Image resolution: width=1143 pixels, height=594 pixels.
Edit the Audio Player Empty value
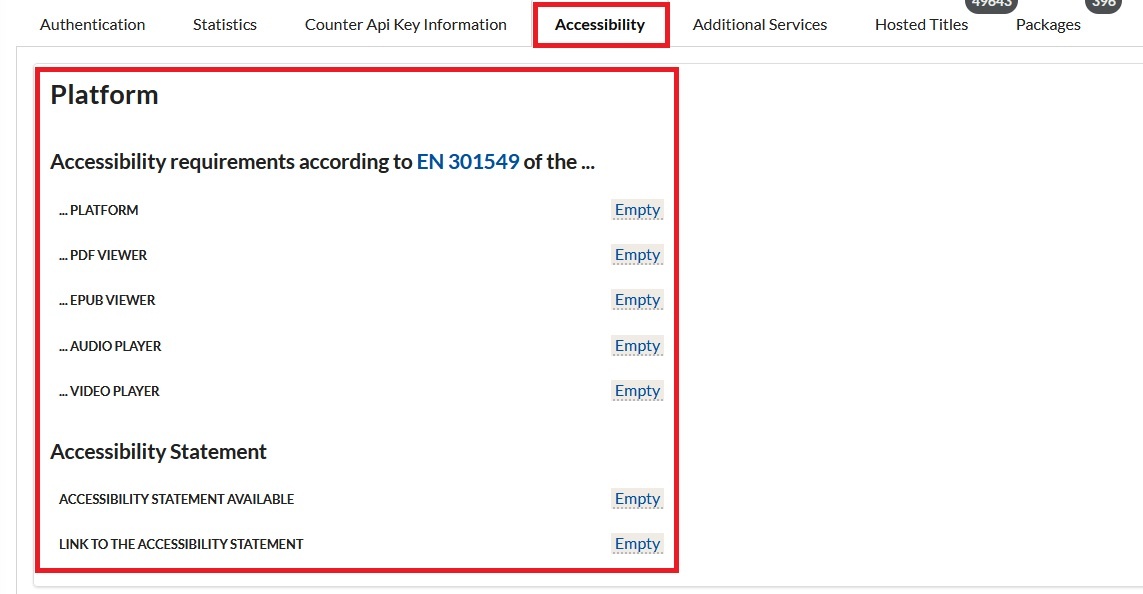pyautogui.click(x=637, y=346)
